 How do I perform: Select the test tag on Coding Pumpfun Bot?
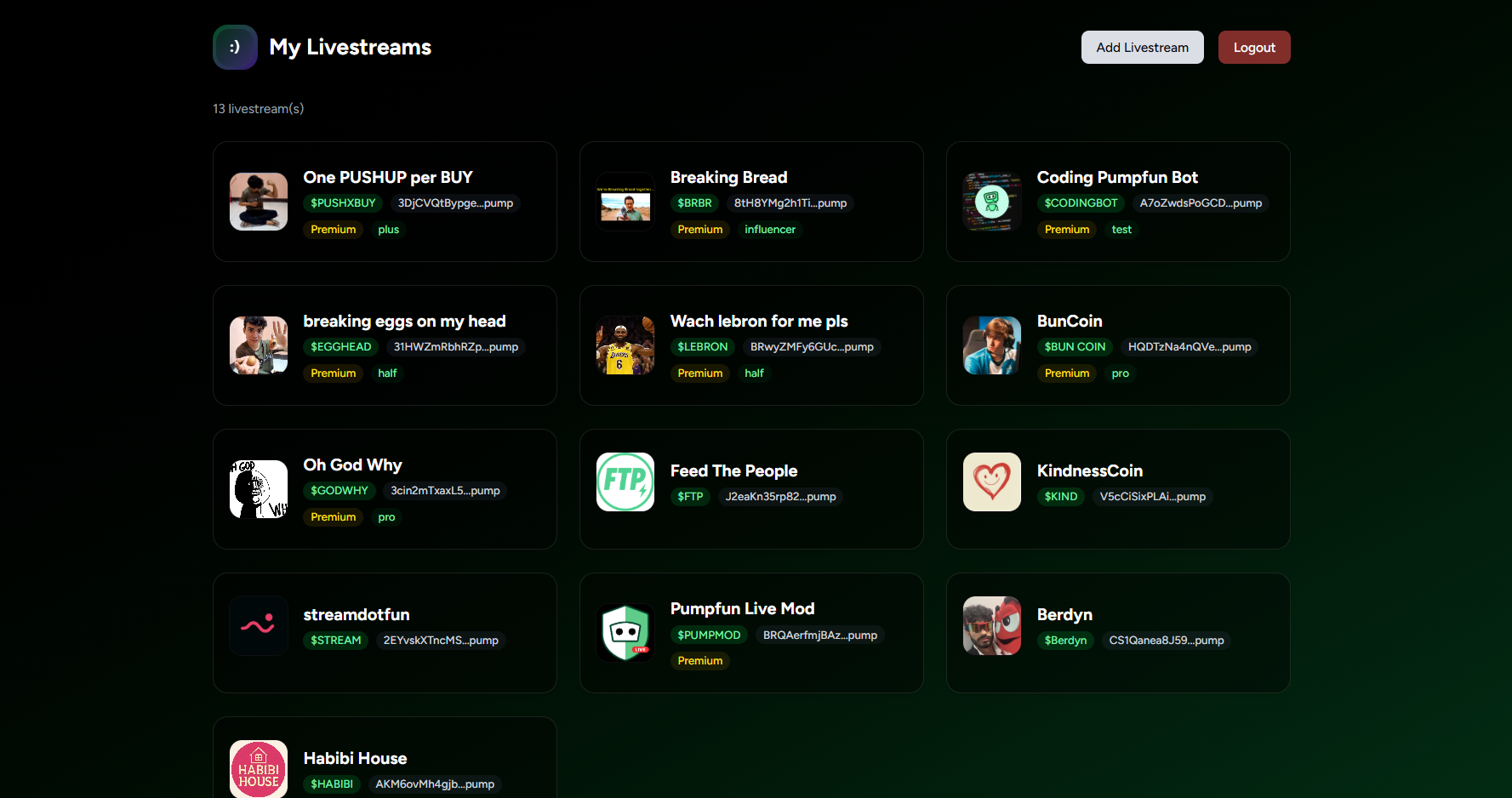[1121, 229]
